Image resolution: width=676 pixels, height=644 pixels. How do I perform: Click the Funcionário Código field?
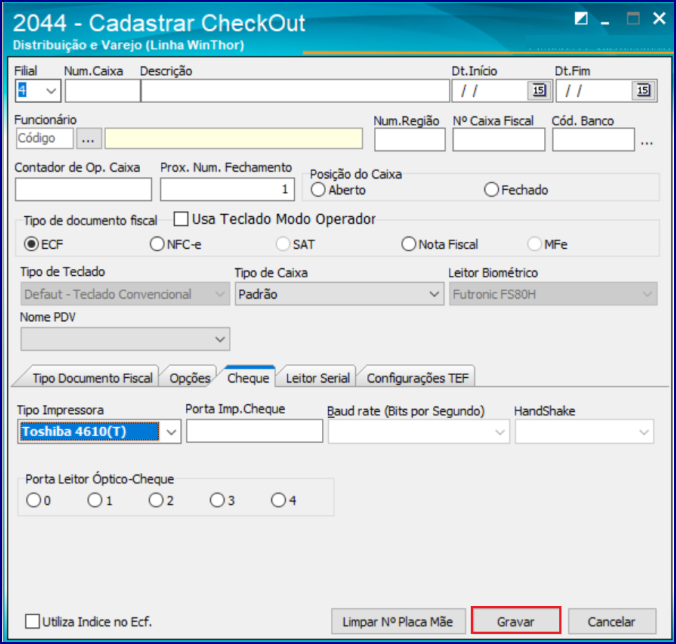coord(44,138)
